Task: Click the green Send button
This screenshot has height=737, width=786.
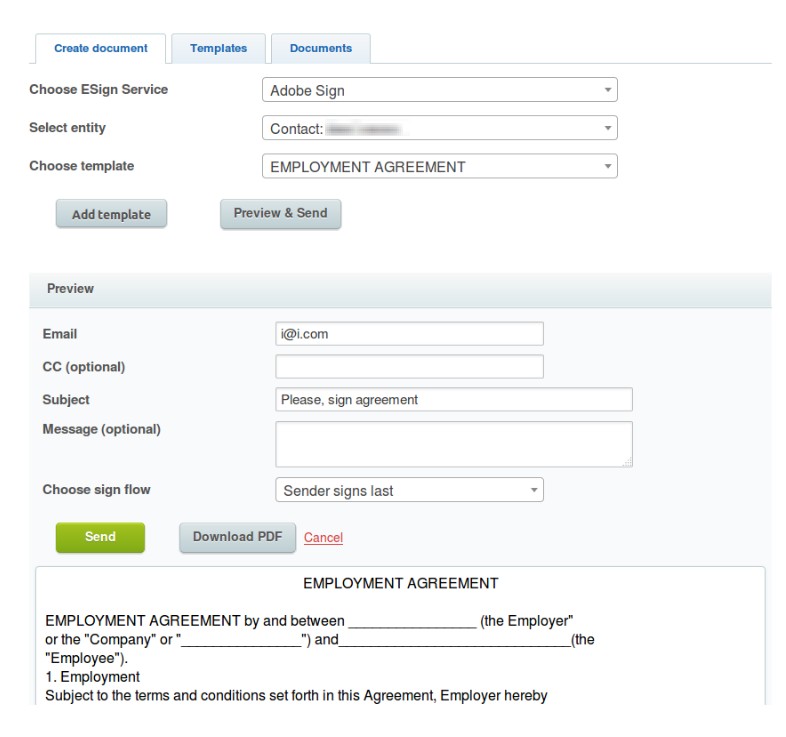Action: pos(100,537)
